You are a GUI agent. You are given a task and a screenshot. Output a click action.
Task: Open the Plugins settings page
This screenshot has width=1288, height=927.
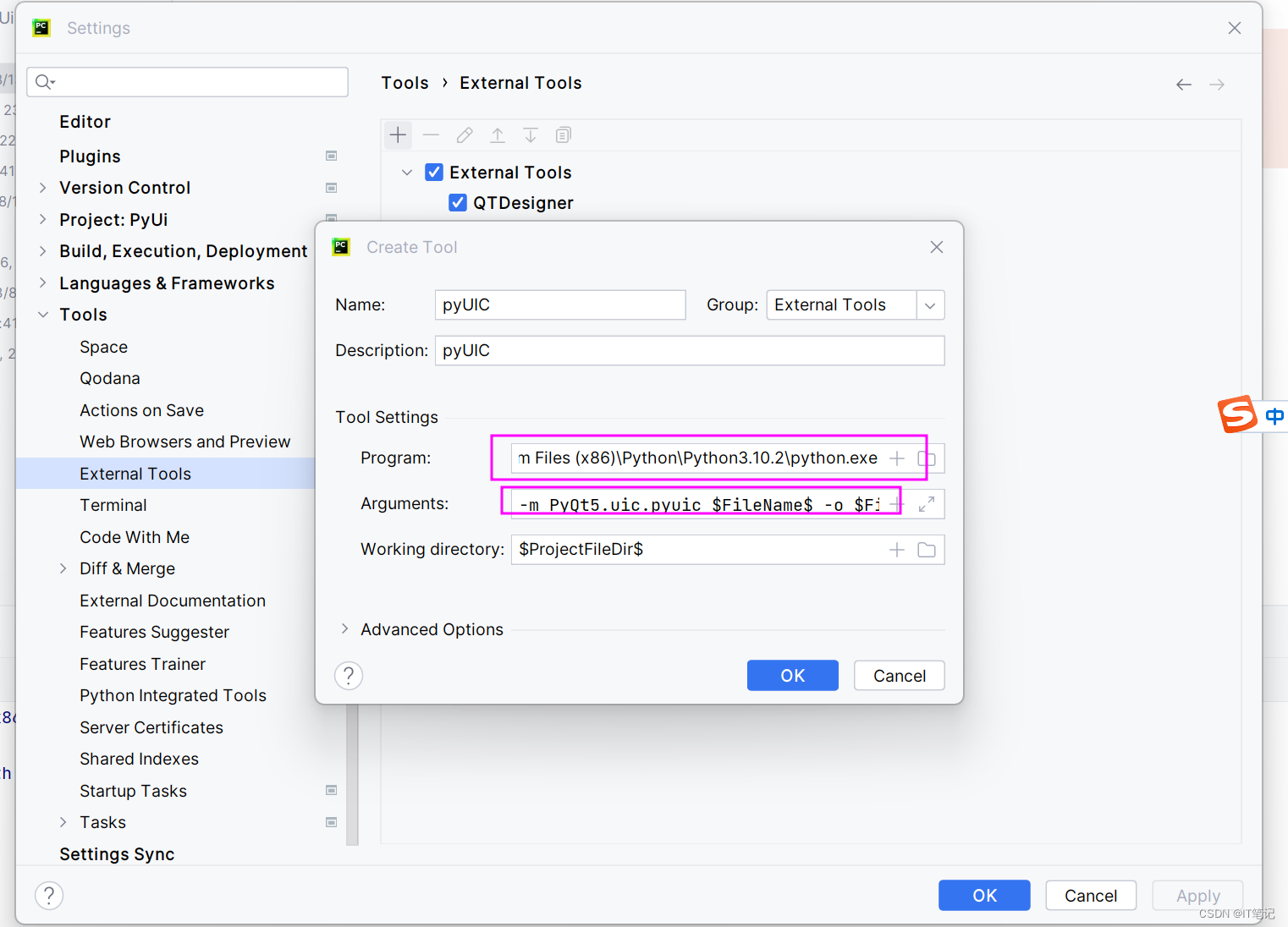point(90,156)
